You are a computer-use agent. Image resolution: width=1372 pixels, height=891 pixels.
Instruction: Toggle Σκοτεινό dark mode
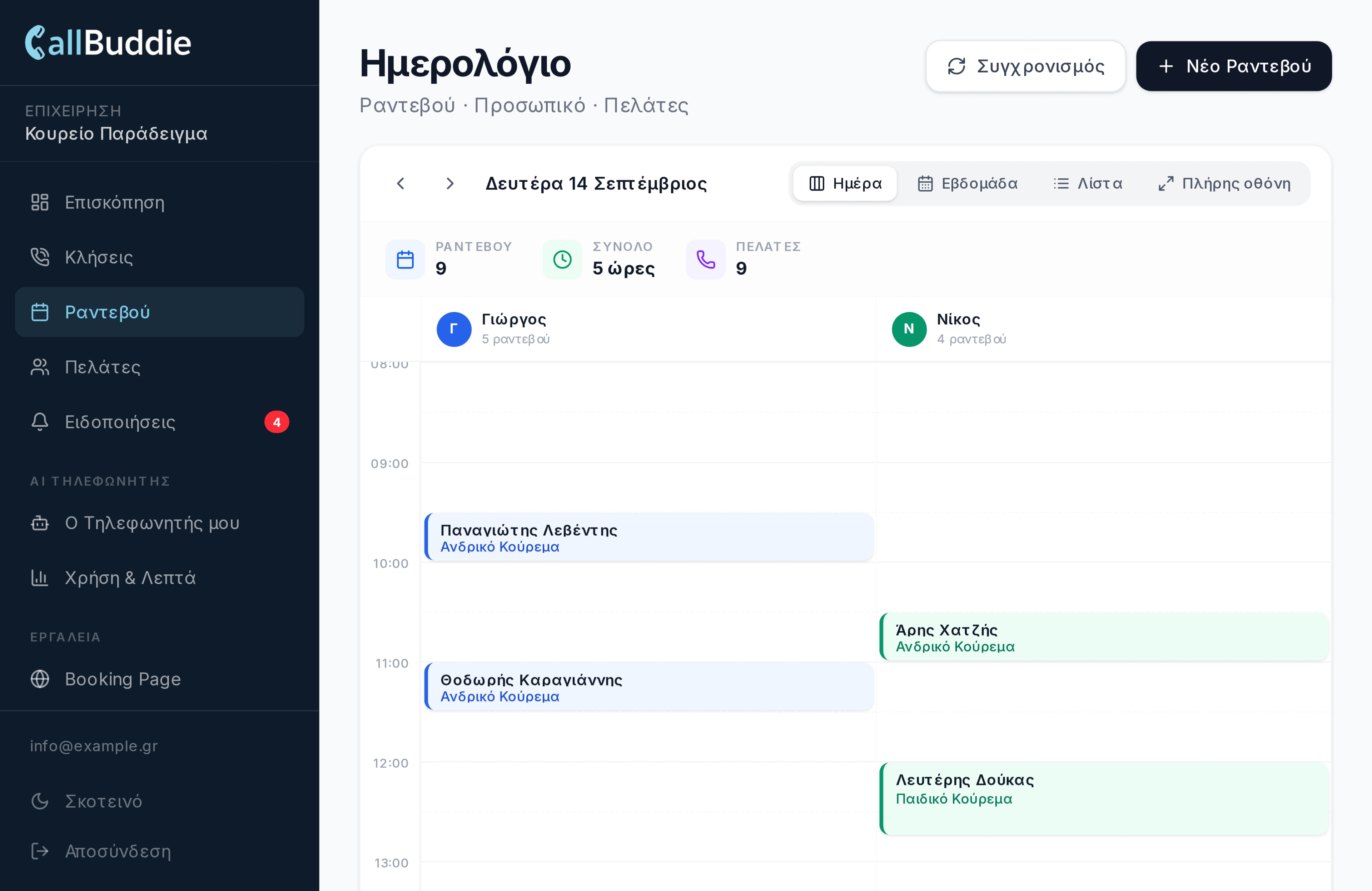pyautogui.click(x=159, y=801)
